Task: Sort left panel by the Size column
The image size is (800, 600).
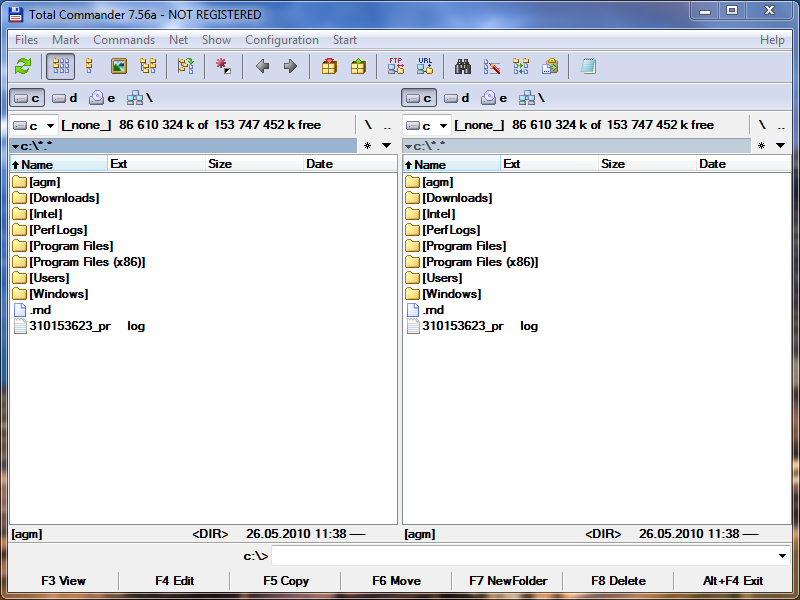Action: pos(254,164)
